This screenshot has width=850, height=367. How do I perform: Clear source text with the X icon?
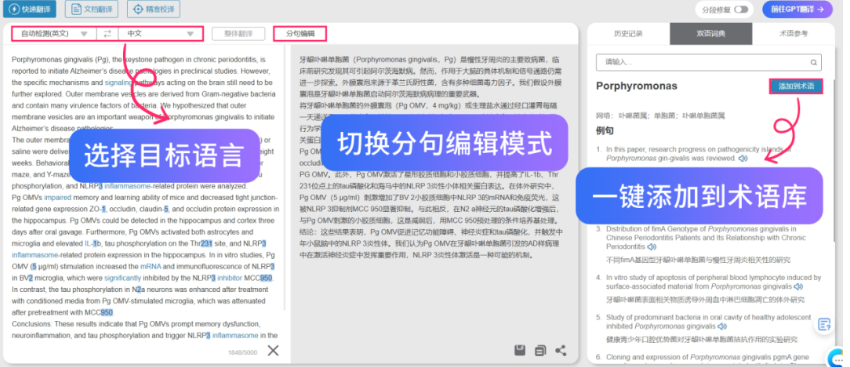point(273,350)
